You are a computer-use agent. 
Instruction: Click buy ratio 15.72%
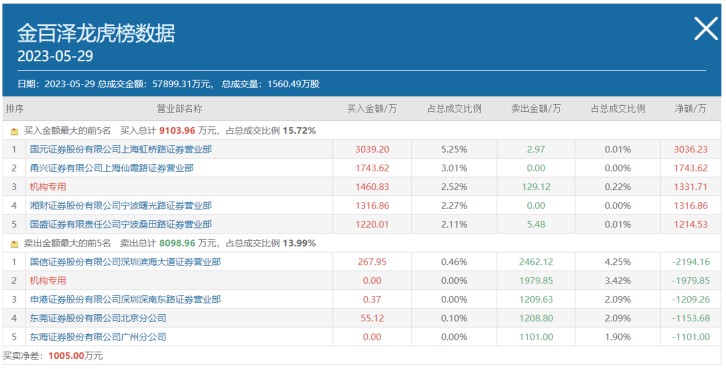tap(299, 131)
